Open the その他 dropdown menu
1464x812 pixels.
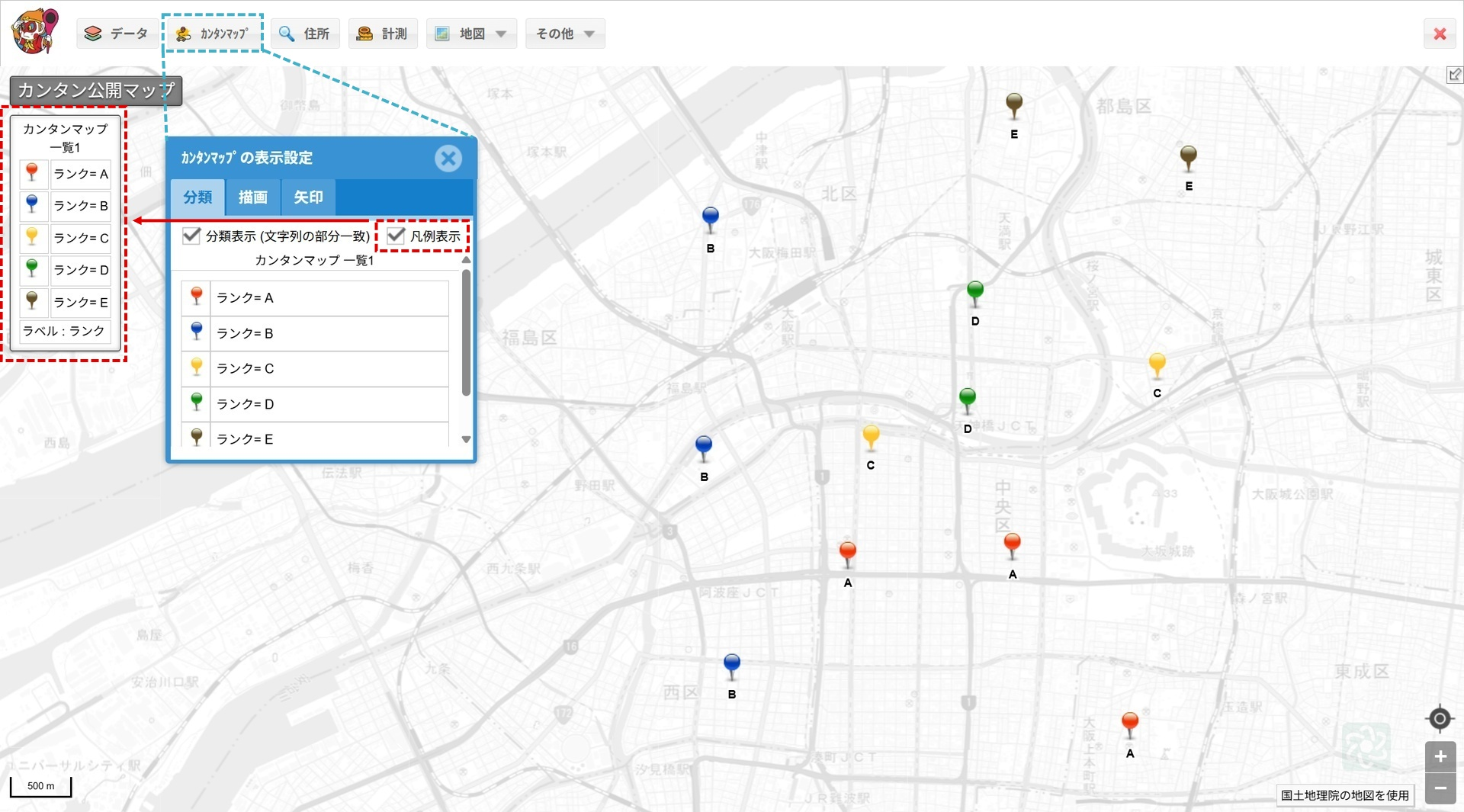click(564, 34)
